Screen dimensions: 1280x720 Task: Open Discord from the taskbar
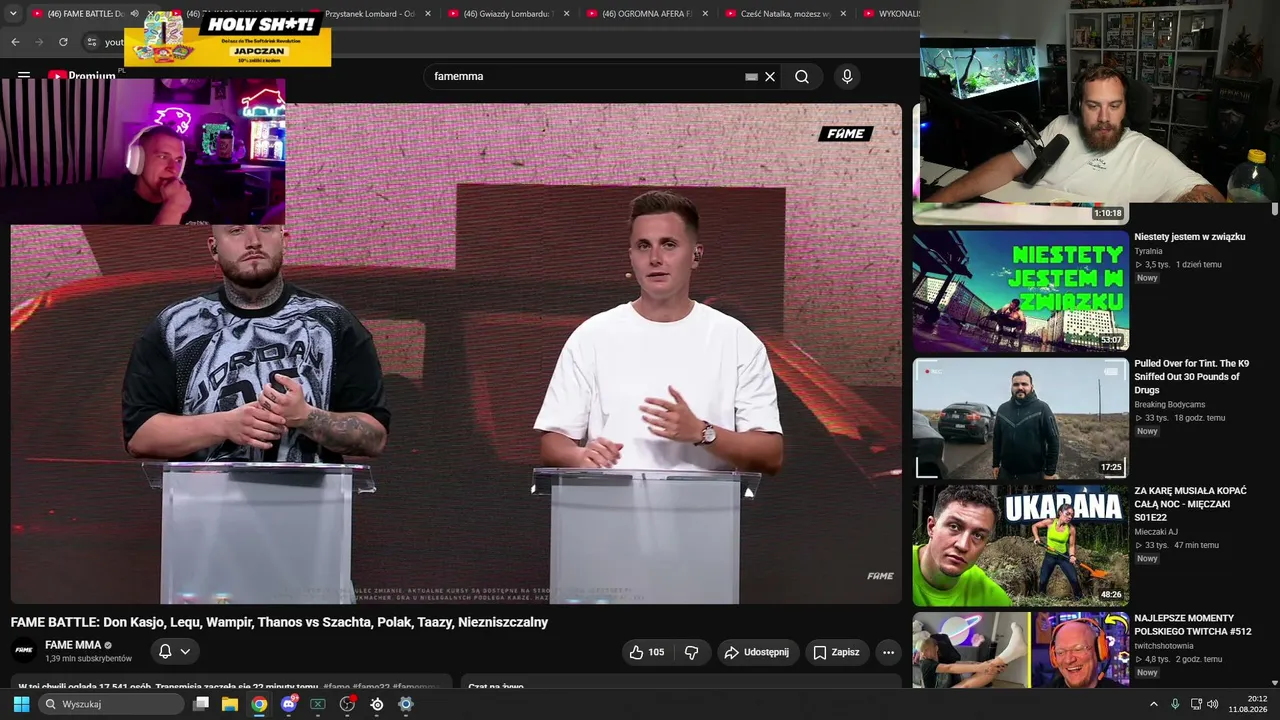(289, 704)
